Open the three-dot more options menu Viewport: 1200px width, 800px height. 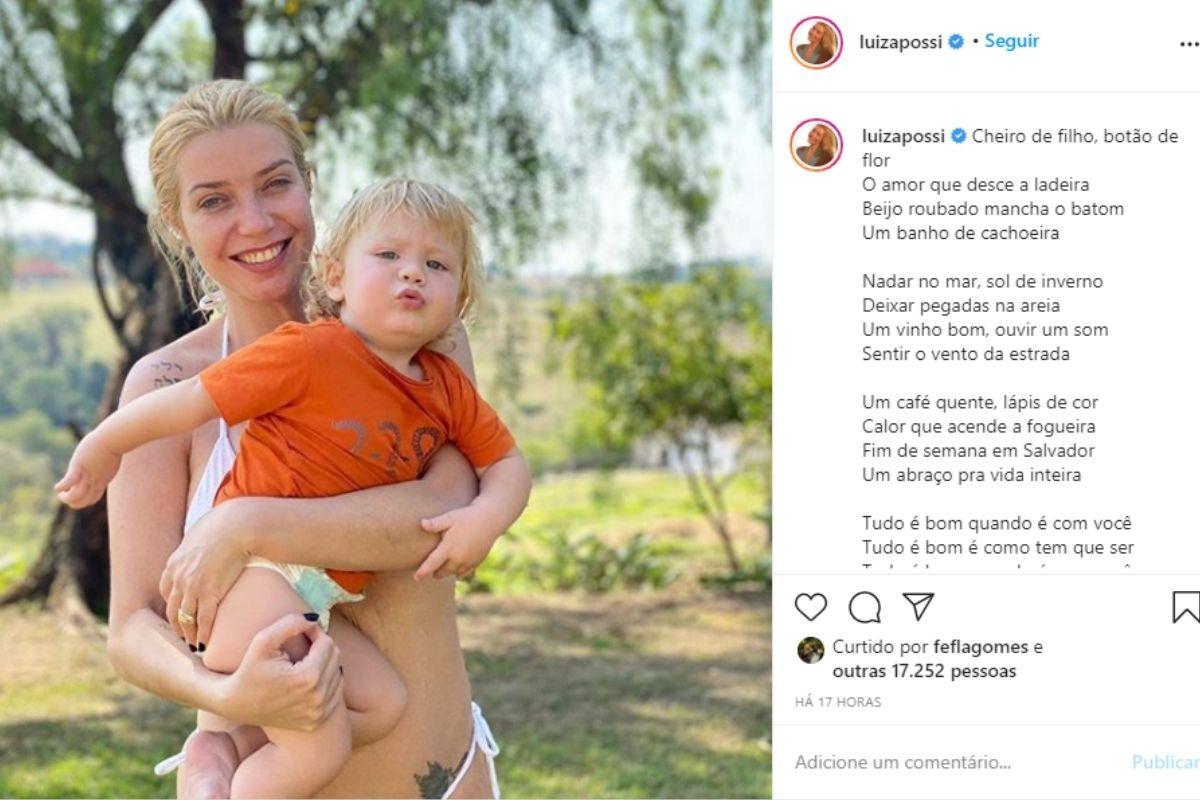[x=1188, y=44]
